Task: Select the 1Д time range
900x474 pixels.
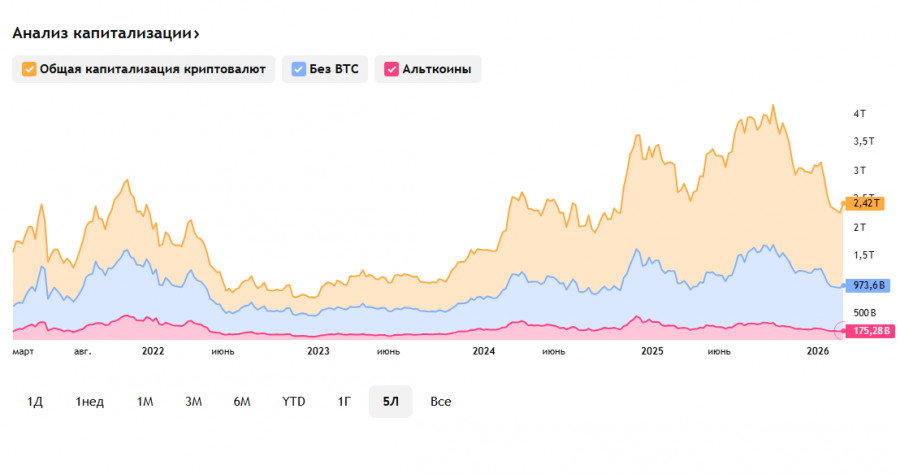Action: pos(35,401)
